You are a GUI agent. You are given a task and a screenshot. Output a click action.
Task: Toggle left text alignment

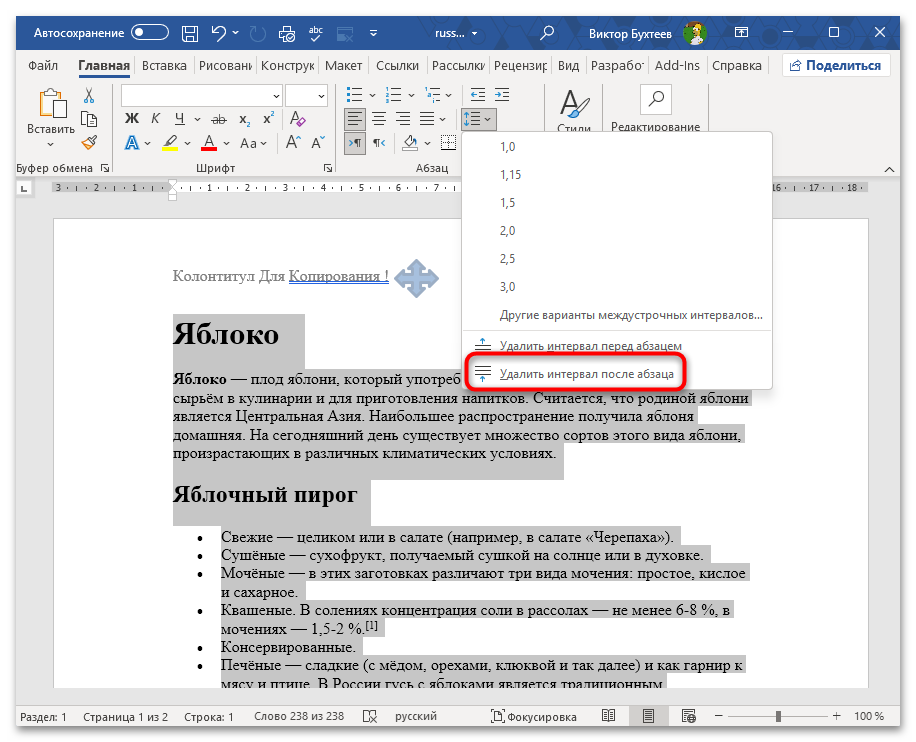click(355, 119)
